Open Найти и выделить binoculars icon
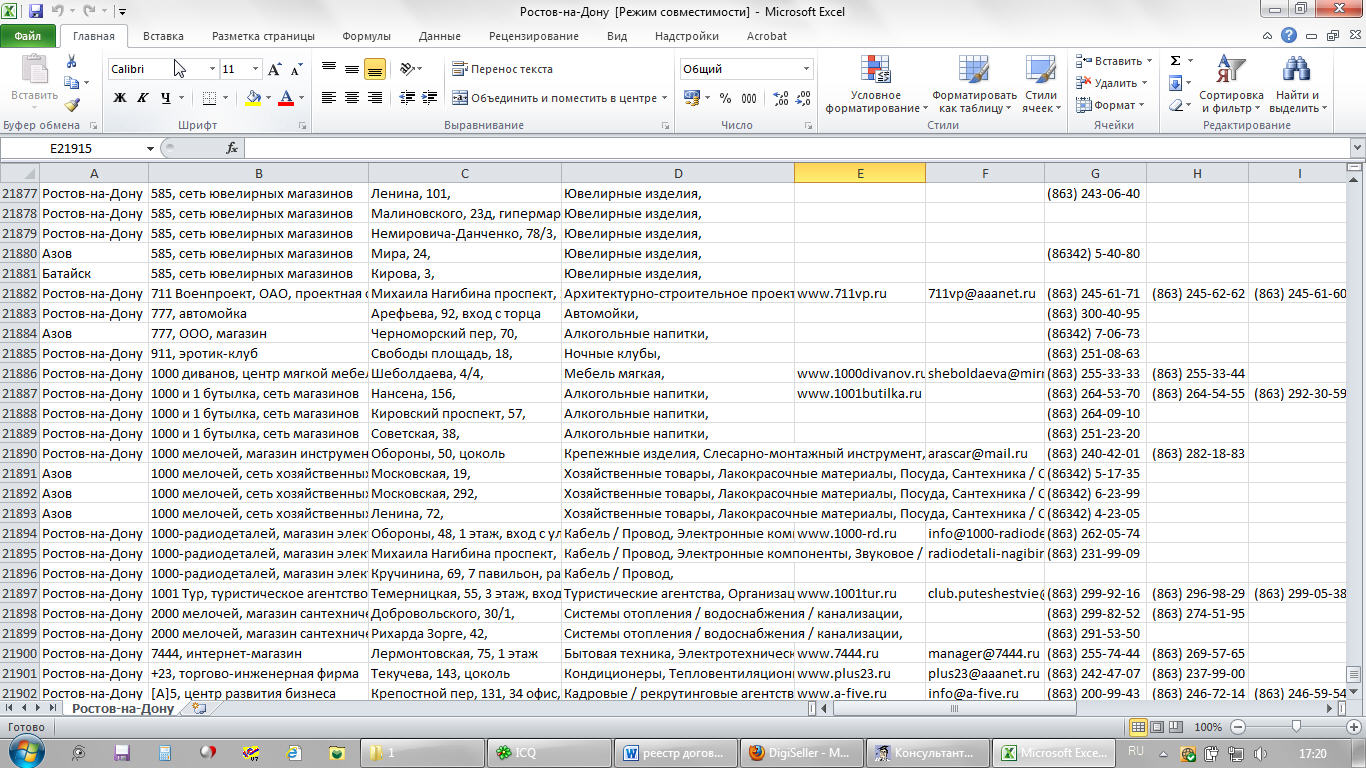 1296,70
